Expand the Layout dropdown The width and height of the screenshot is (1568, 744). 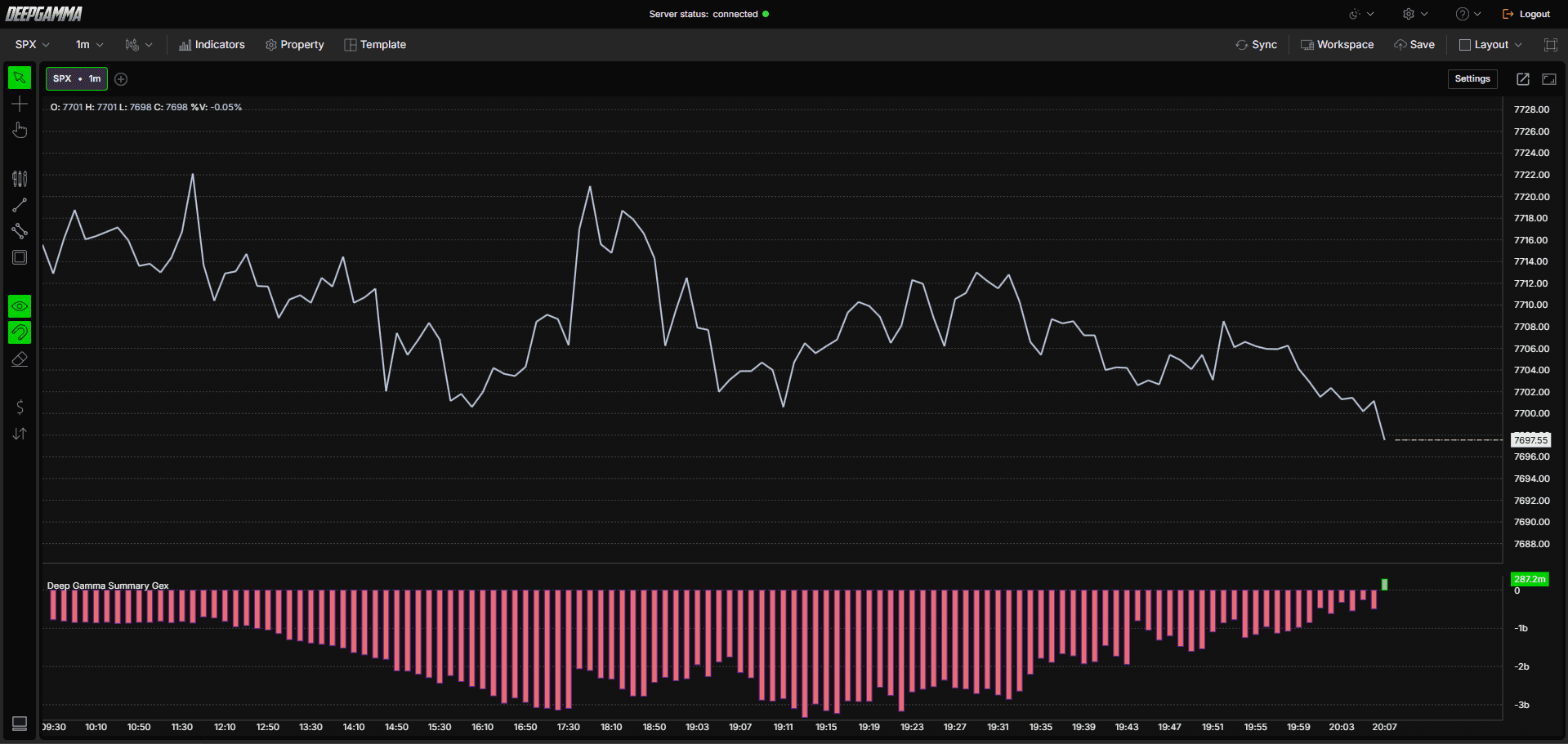[1490, 45]
